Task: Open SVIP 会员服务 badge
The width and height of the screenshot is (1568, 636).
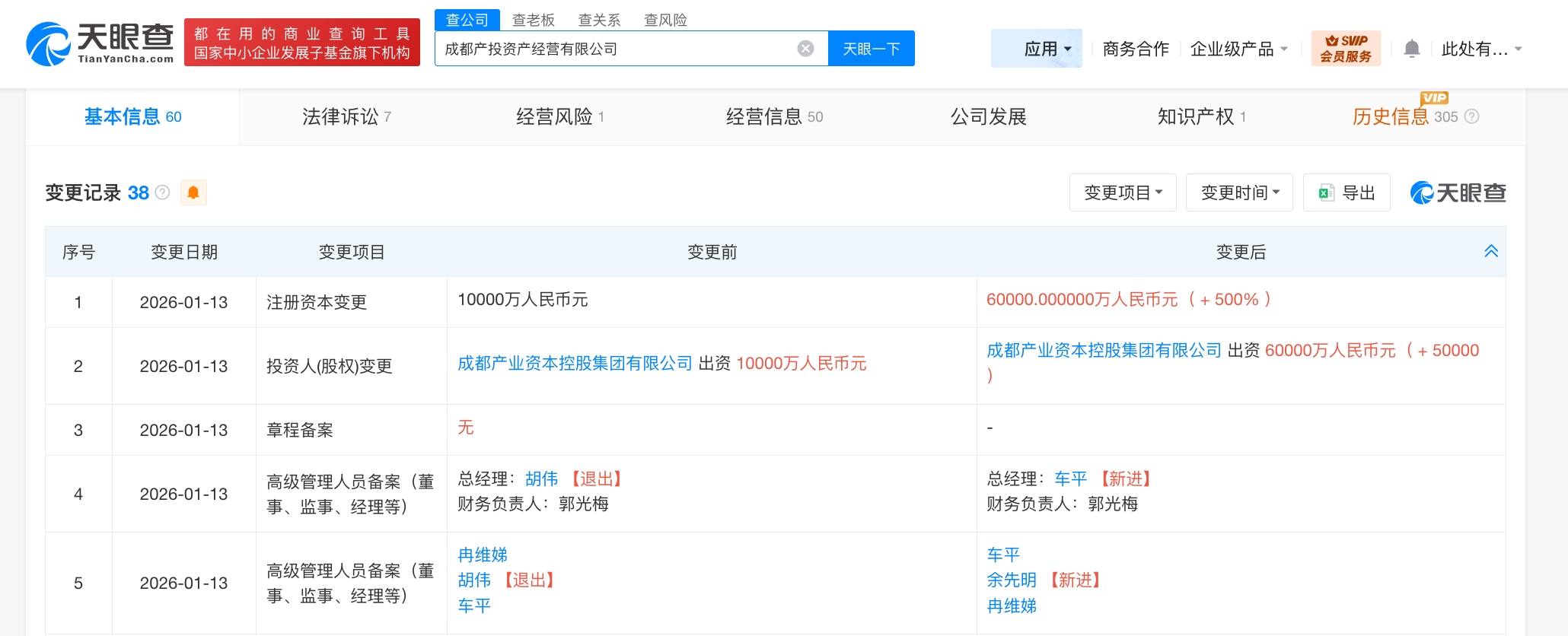Action: tap(1346, 49)
